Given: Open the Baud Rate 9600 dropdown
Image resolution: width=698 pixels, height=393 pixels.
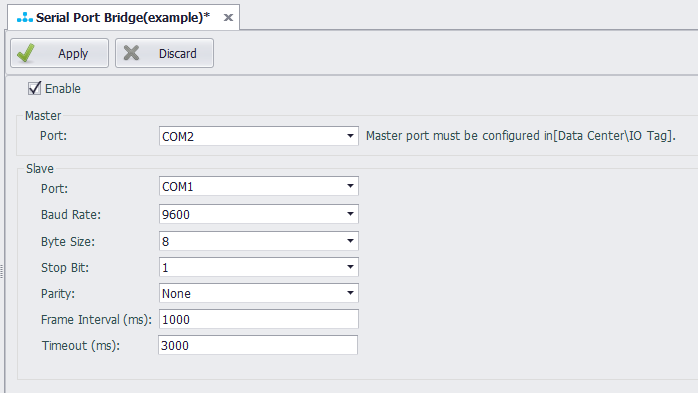Looking at the screenshot, I should pos(259,214).
